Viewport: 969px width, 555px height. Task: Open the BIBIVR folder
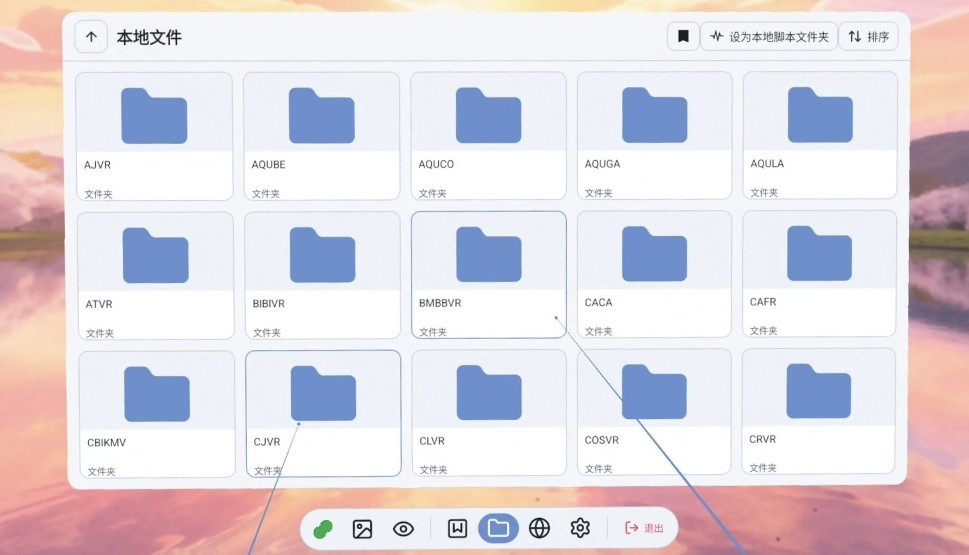point(322,275)
